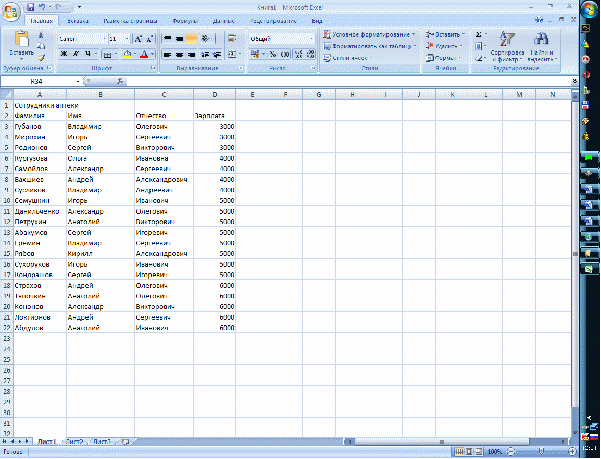Apply yellow fill color to cells
This screenshot has height=459, width=601.
coord(127,54)
